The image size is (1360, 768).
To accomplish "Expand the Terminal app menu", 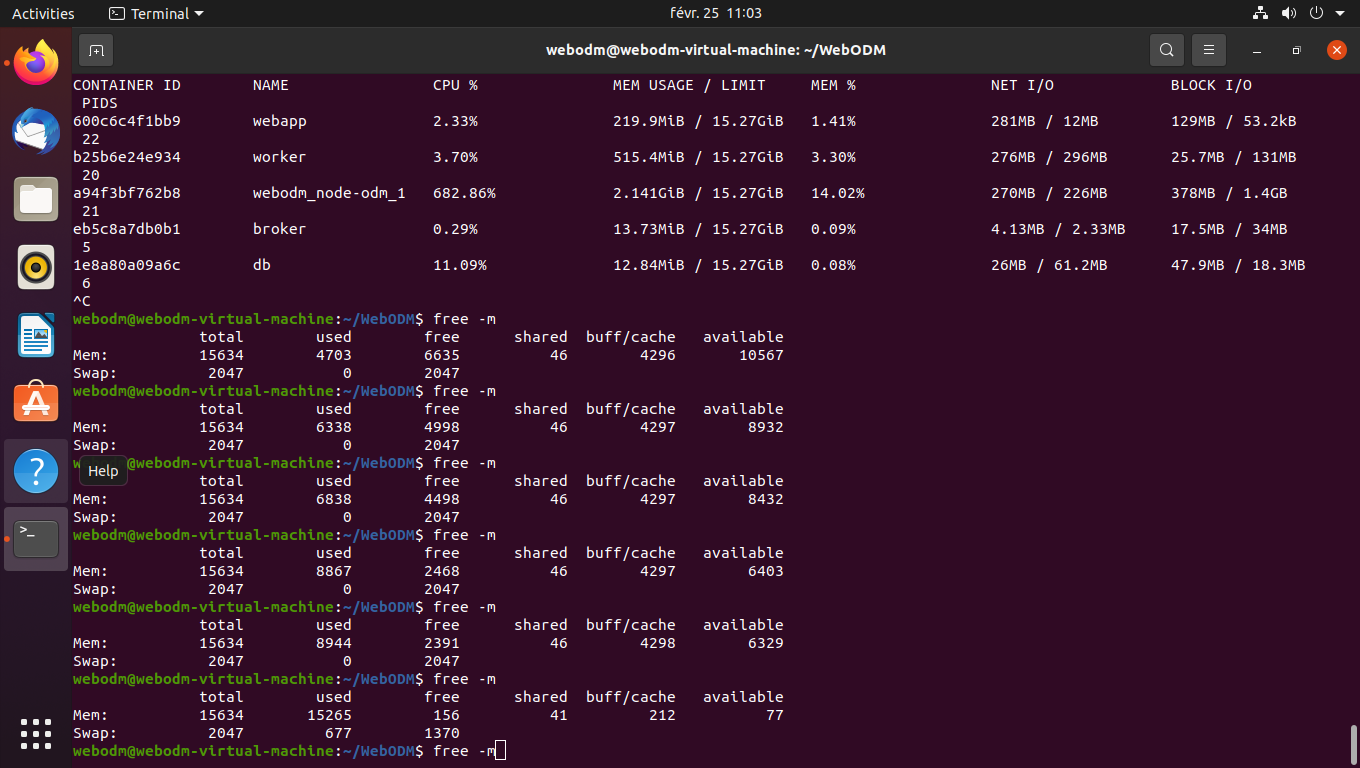I will coord(156,13).
